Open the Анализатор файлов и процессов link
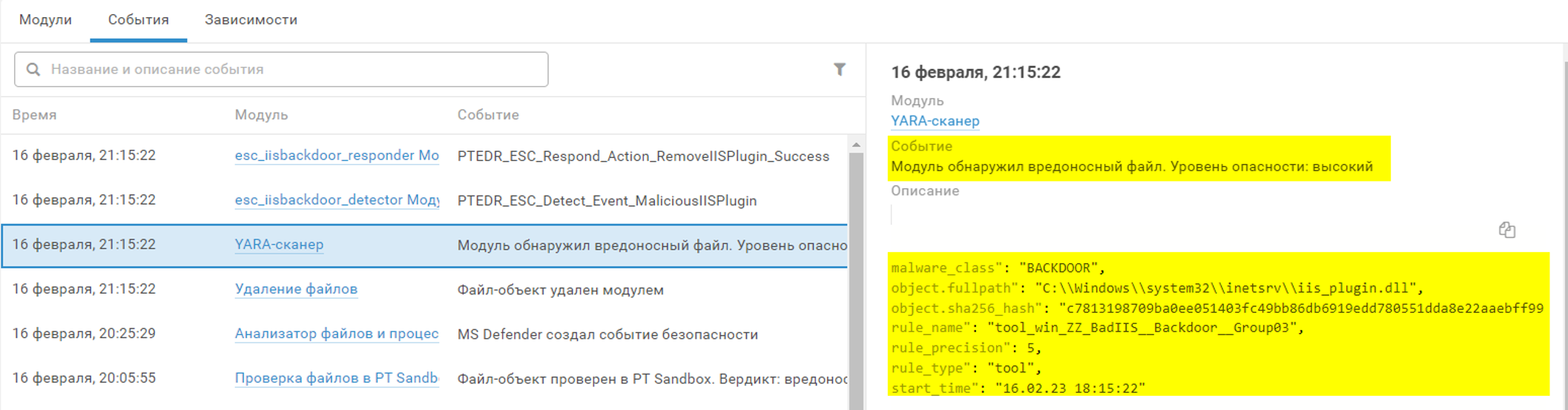The width and height of the screenshot is (1568, 410). 336,334
